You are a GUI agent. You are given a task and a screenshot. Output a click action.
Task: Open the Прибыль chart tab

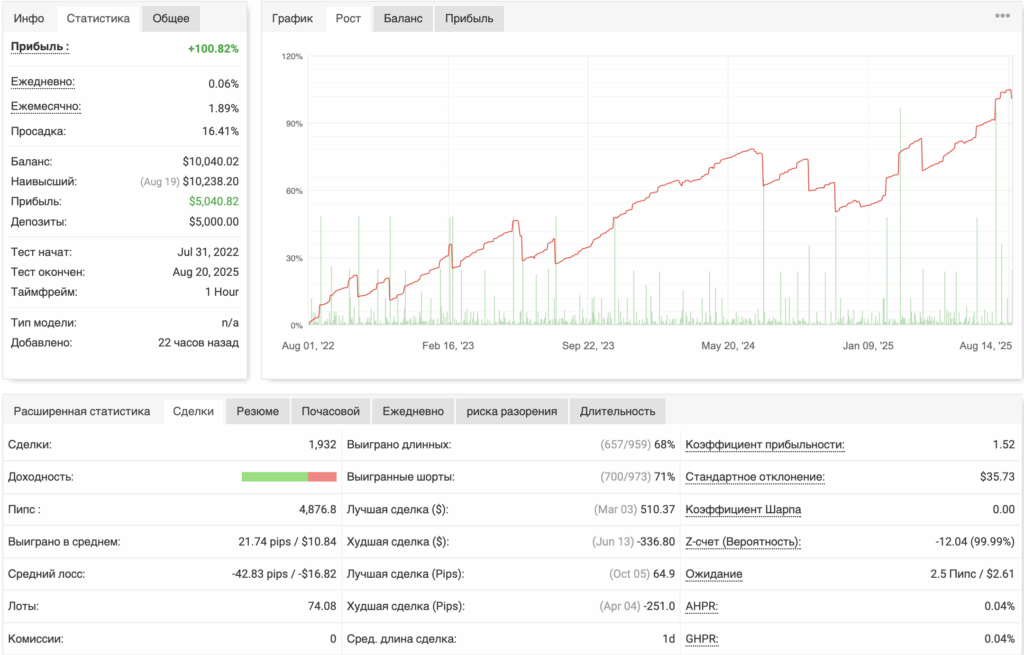tap(469, 18)
